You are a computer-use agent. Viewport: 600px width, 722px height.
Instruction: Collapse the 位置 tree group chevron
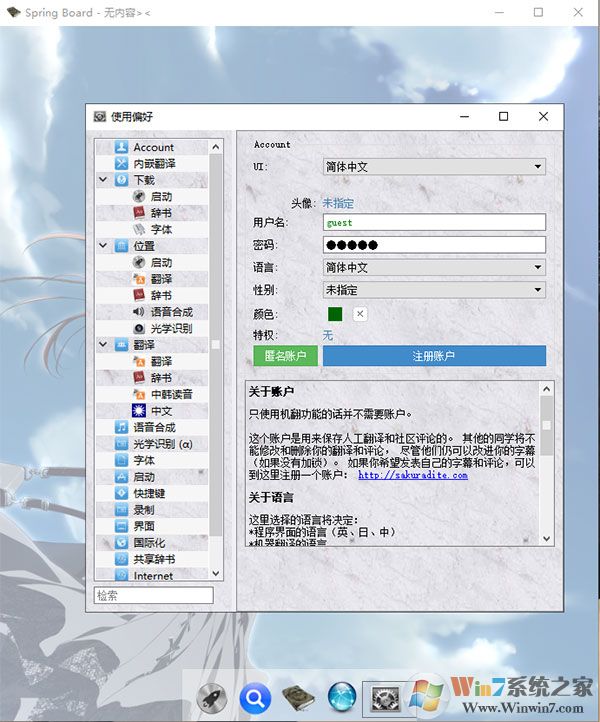[x=103, y=245]
